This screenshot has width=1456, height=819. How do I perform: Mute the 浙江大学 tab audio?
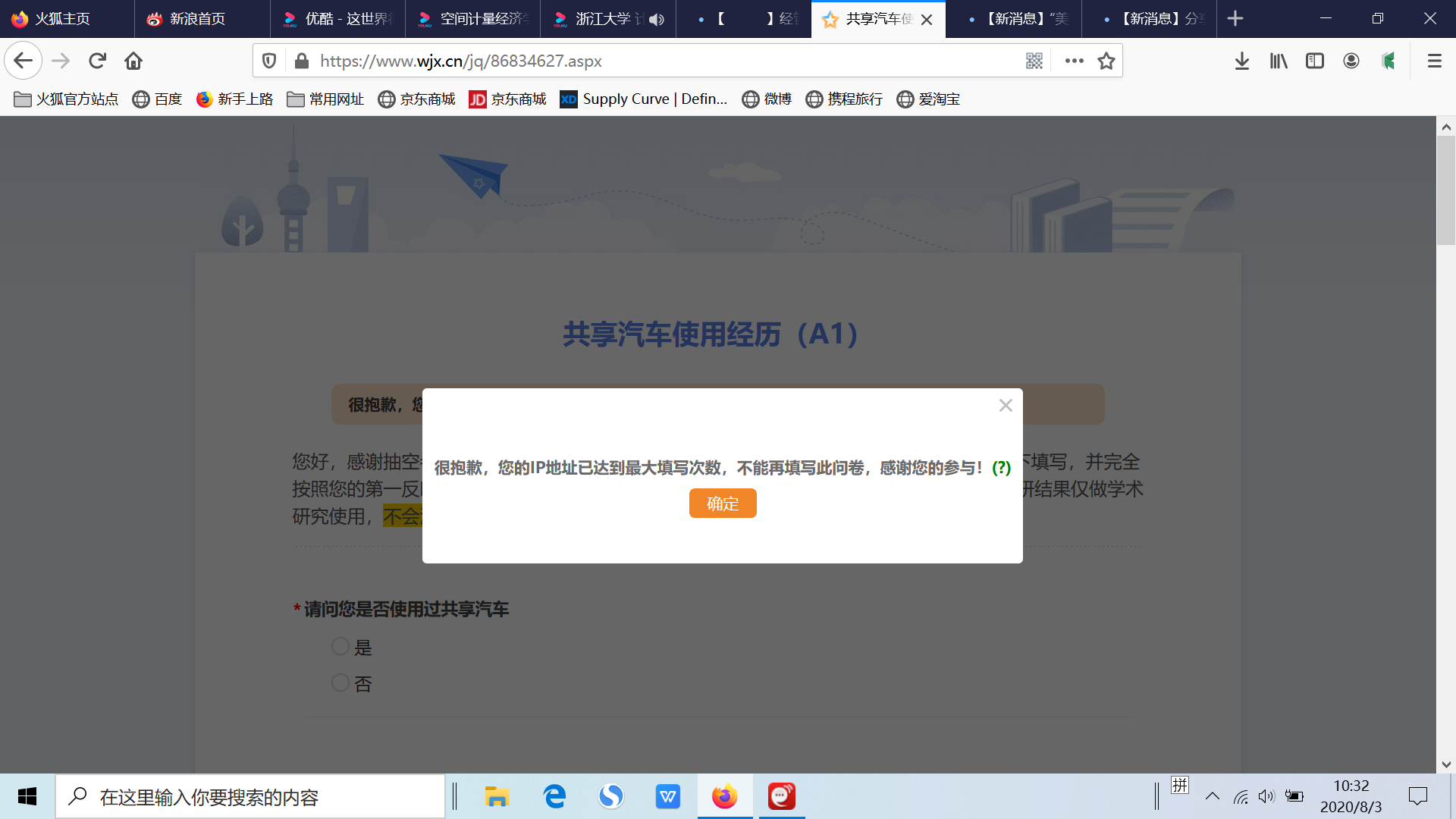(657, 19)
